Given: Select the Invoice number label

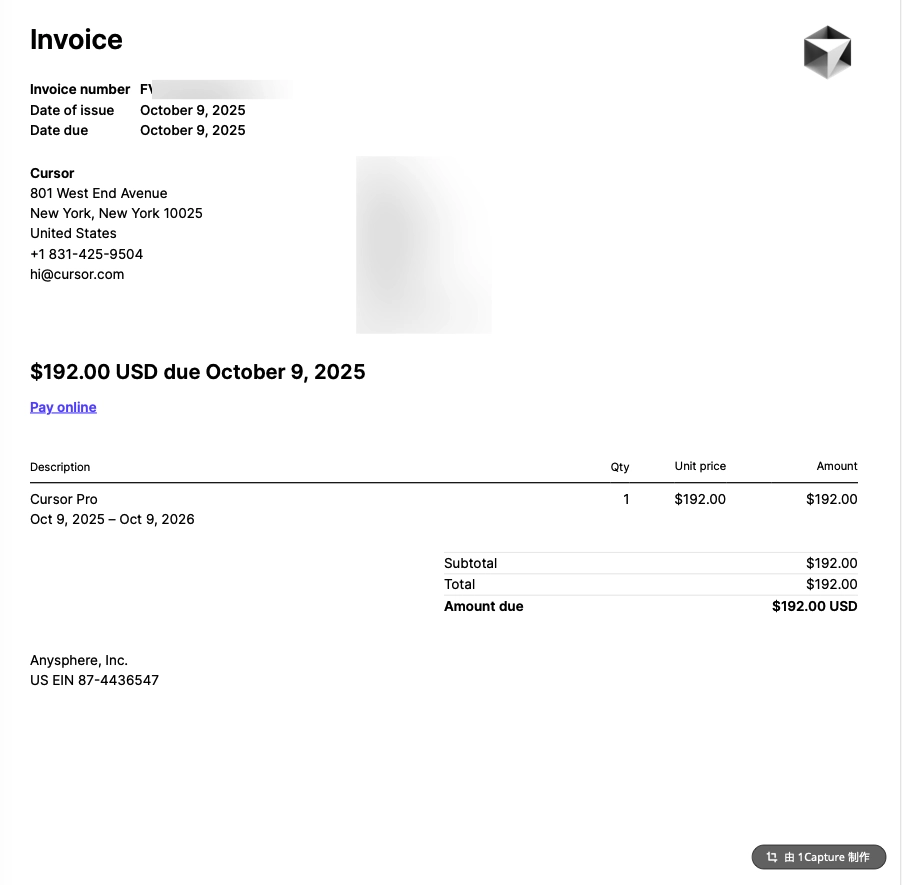Looking at the screenshot, I should click(80, 89).
